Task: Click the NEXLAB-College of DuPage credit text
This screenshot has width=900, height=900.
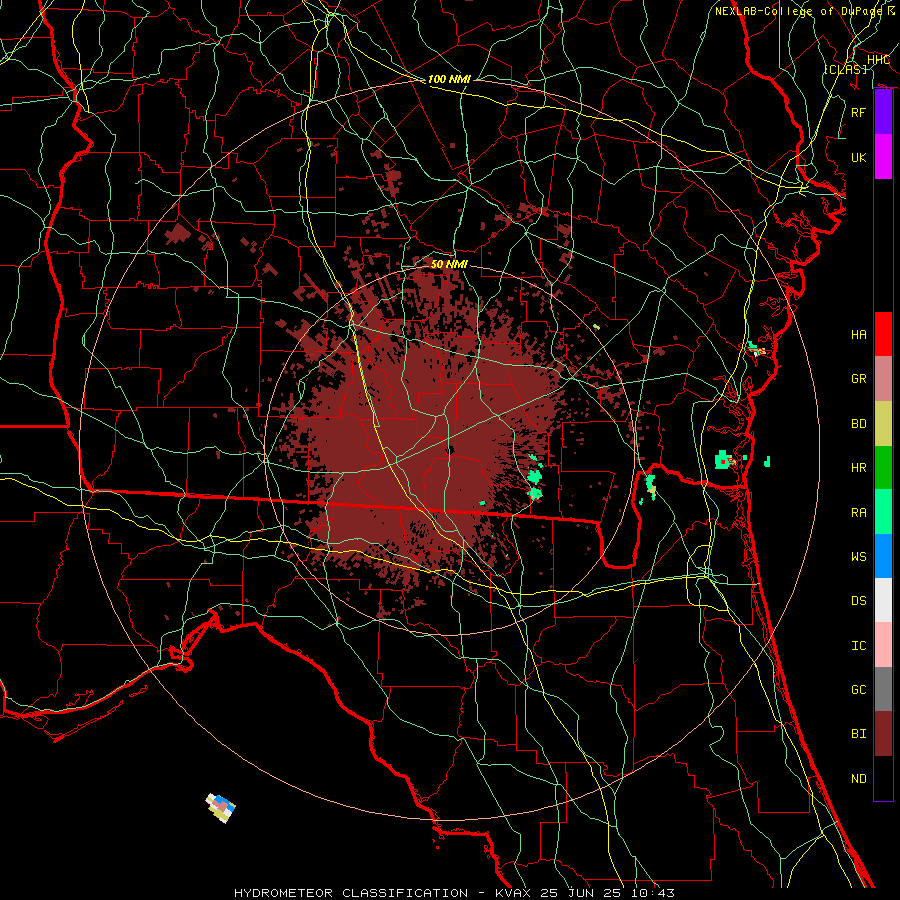Action: 799,11
